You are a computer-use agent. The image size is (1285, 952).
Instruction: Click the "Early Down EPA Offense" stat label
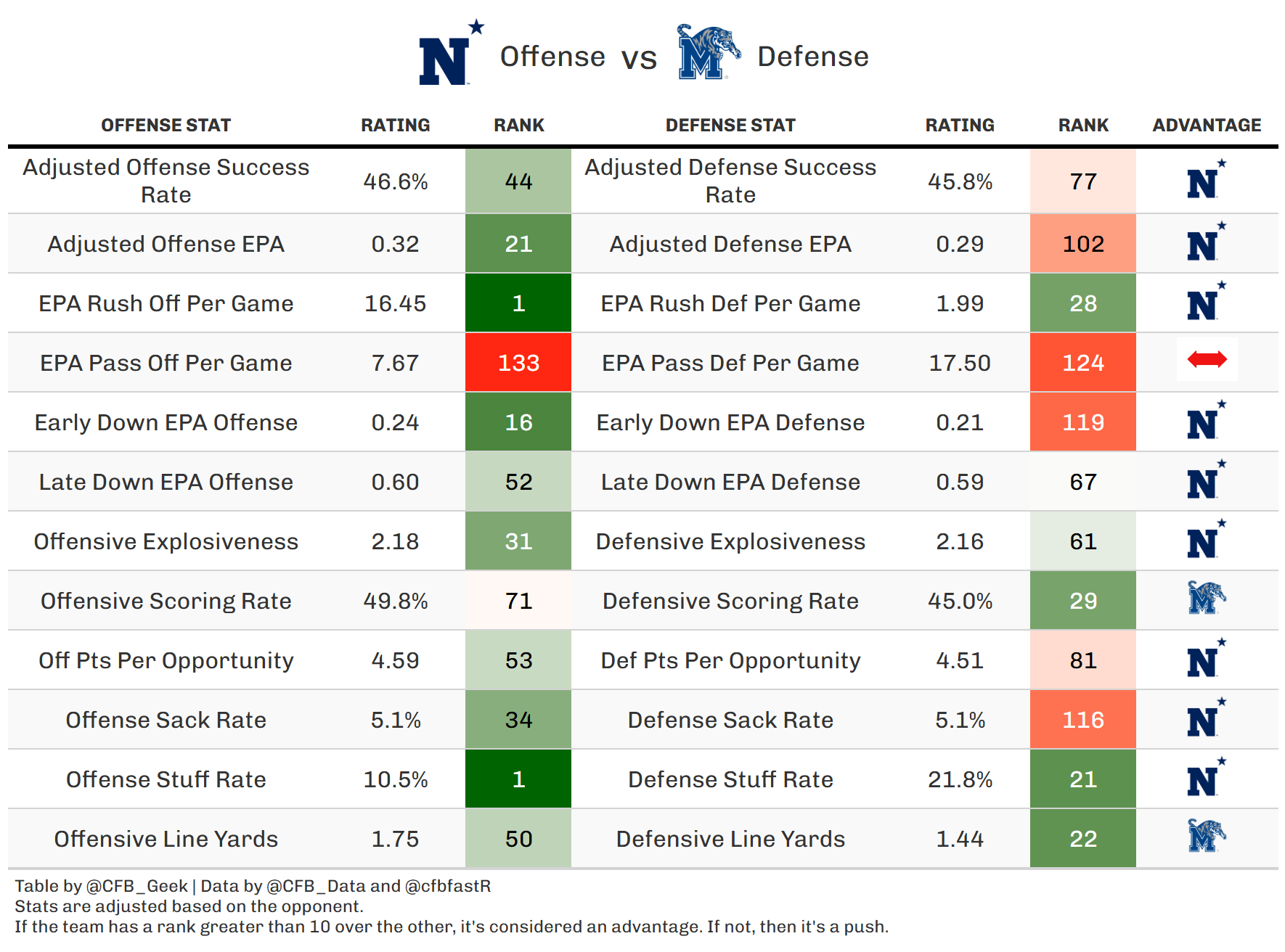click(166, 422)
